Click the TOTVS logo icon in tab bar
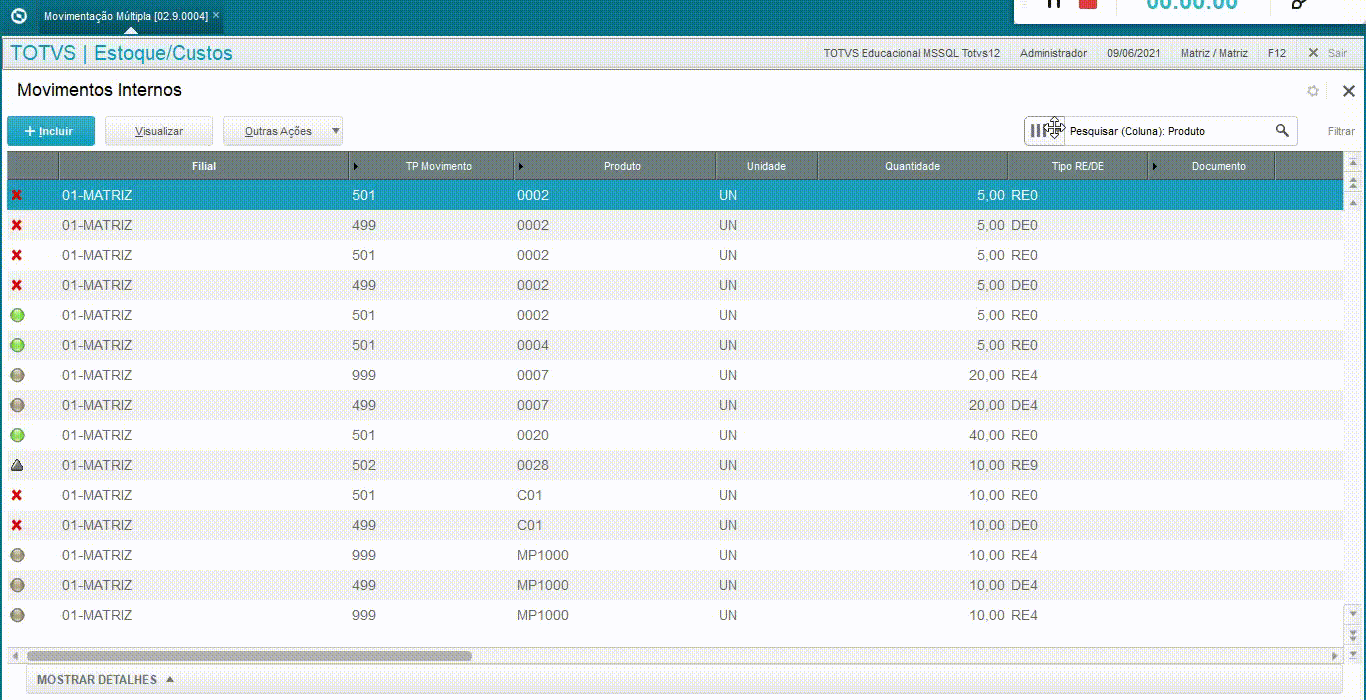 [18, 16]
